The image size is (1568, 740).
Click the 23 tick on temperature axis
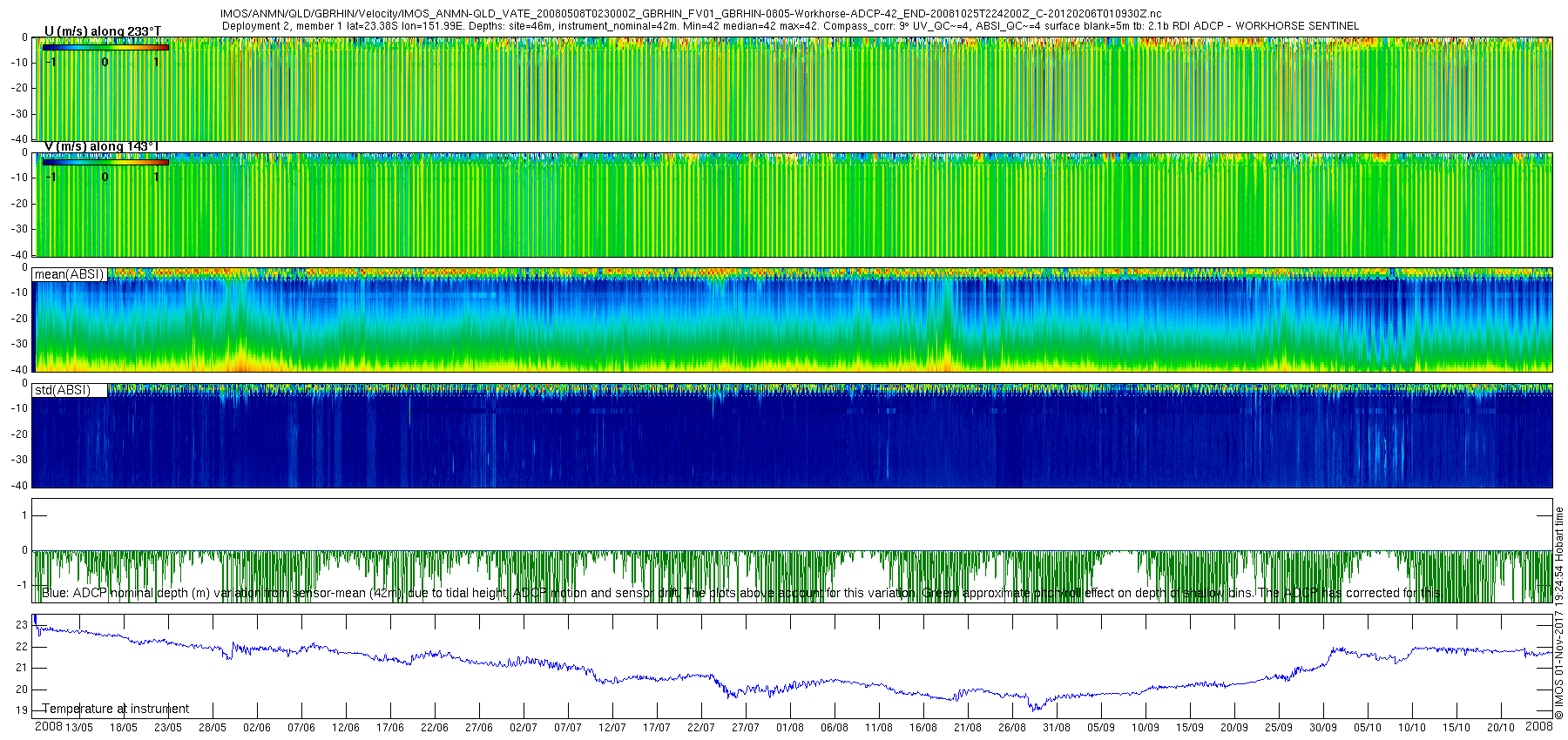(x=22, y=625)
